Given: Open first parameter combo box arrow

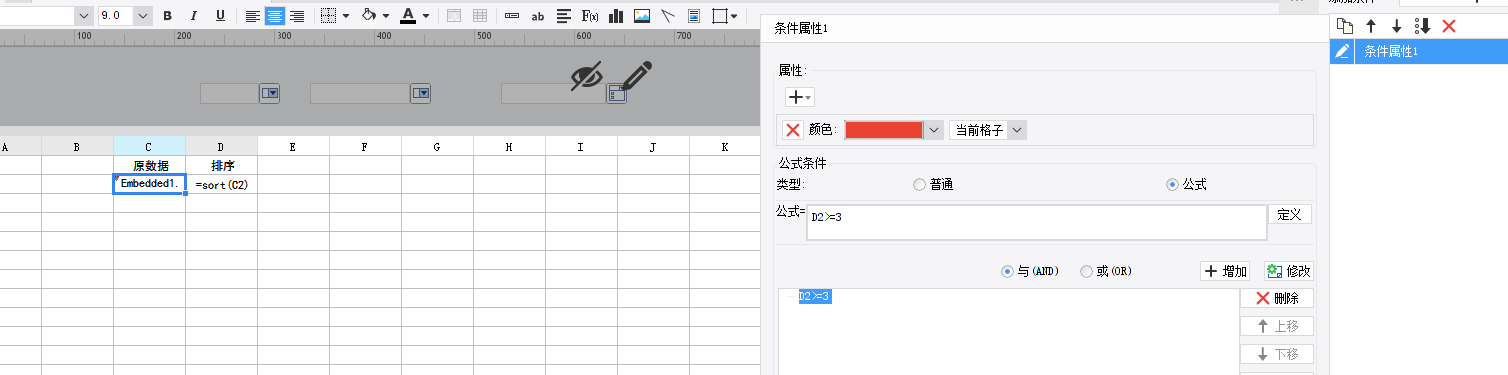Looking at the screenshot, I should click(x=270, y=93).
